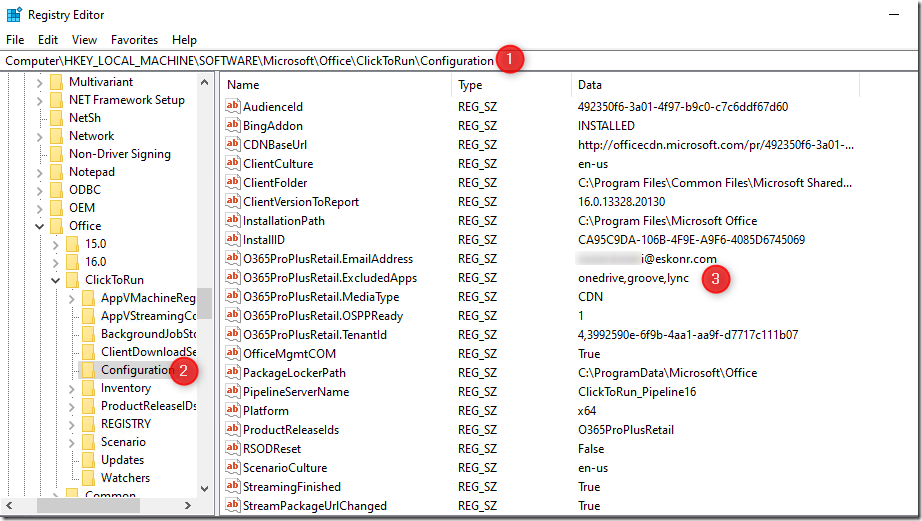Click the string icon beside OfficeMgmtCOM

(x=233, y=353)
